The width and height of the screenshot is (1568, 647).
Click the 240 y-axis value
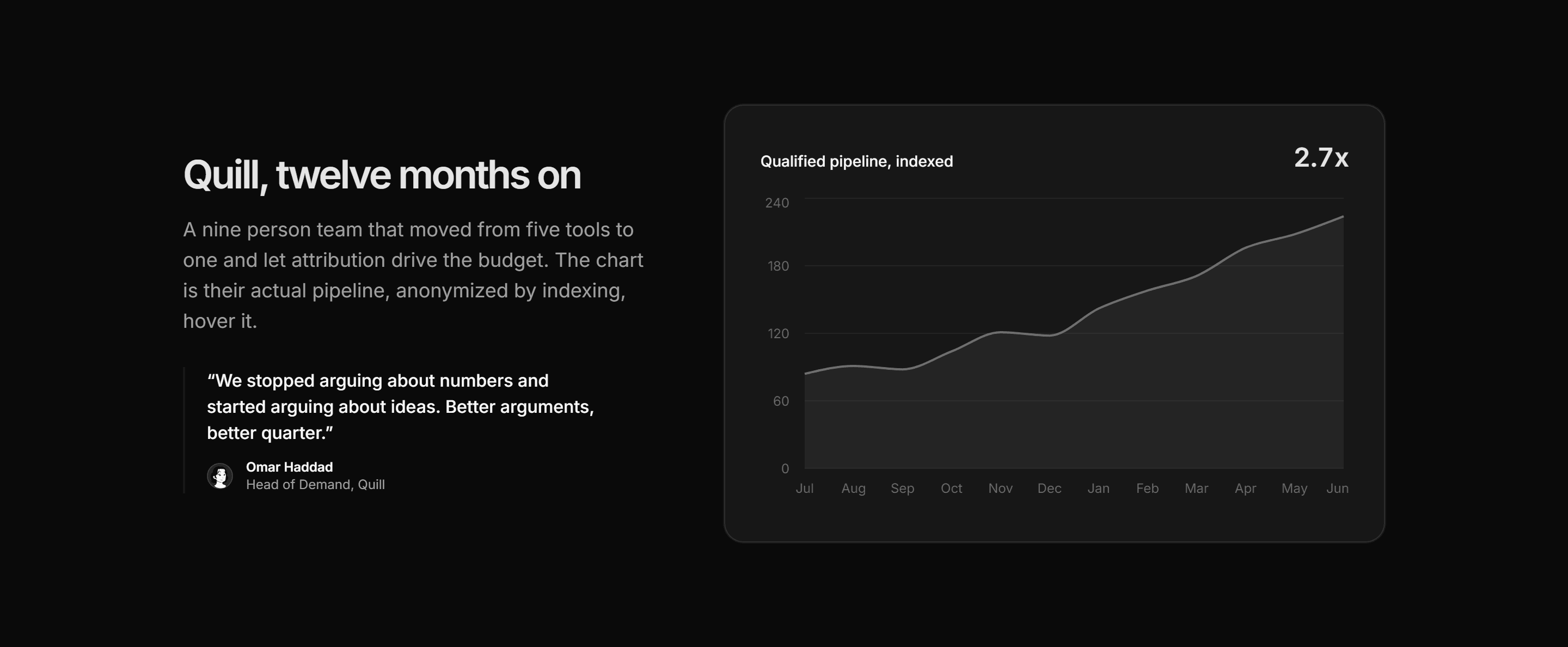[x=777, y=203]
